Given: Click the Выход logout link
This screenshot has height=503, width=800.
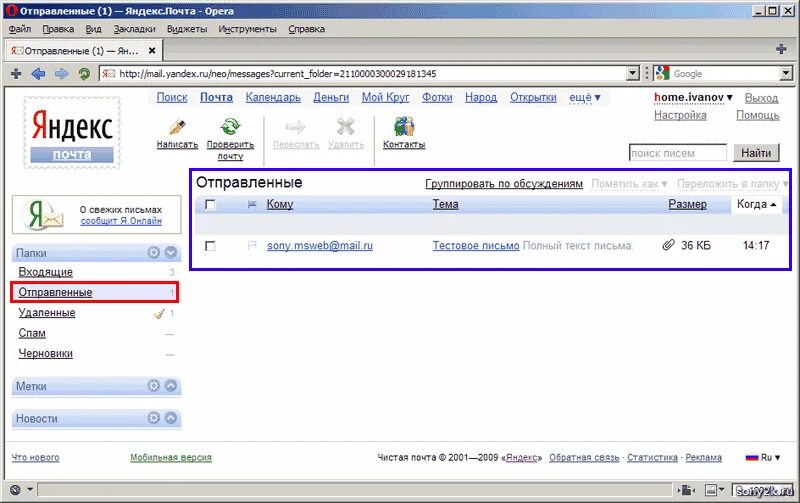Looking at the screenshot, I should pyautogui.click(x=761, y=97).
